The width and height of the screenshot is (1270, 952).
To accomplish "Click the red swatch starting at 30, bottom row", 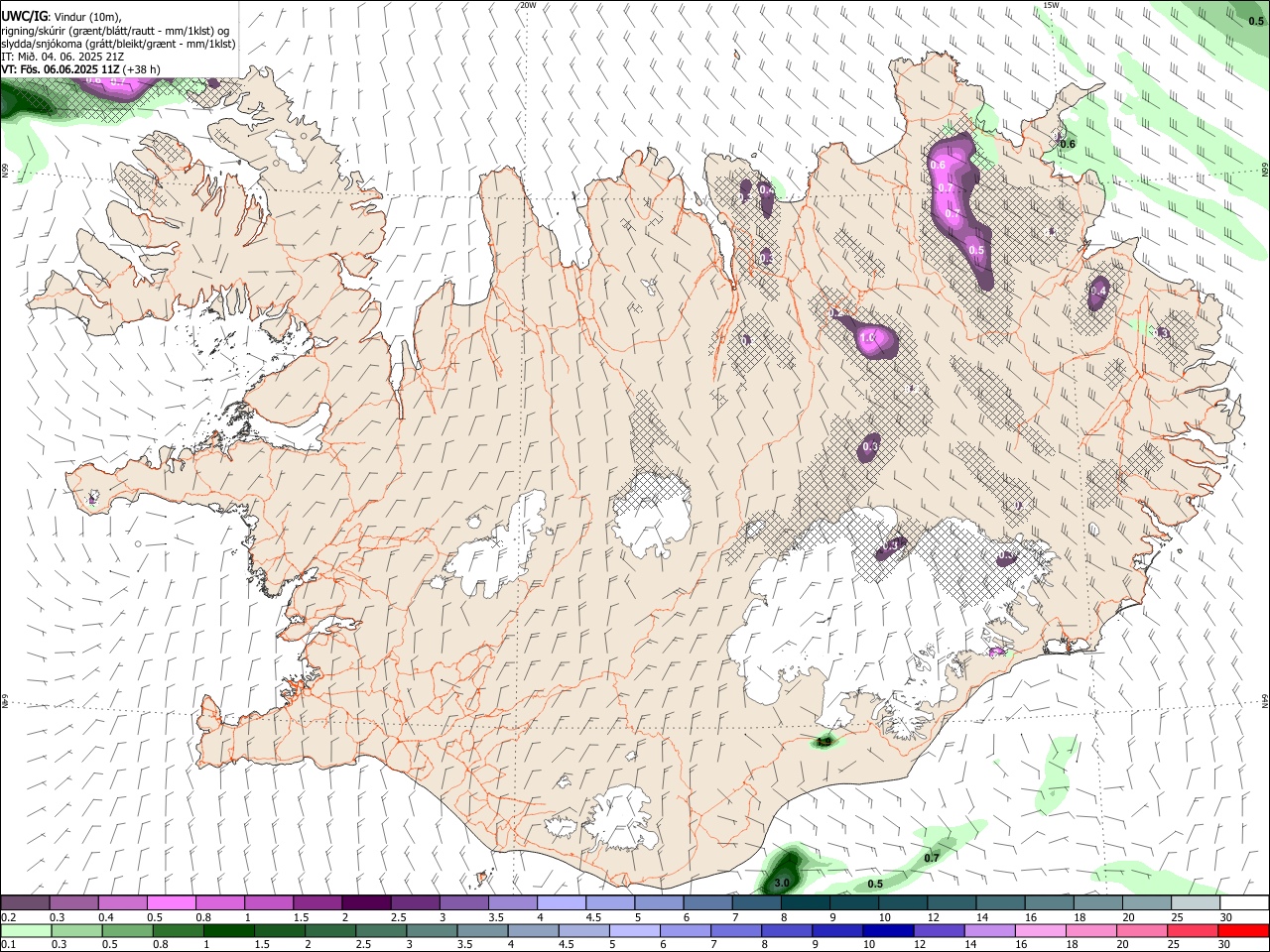I will (1242, 930).
